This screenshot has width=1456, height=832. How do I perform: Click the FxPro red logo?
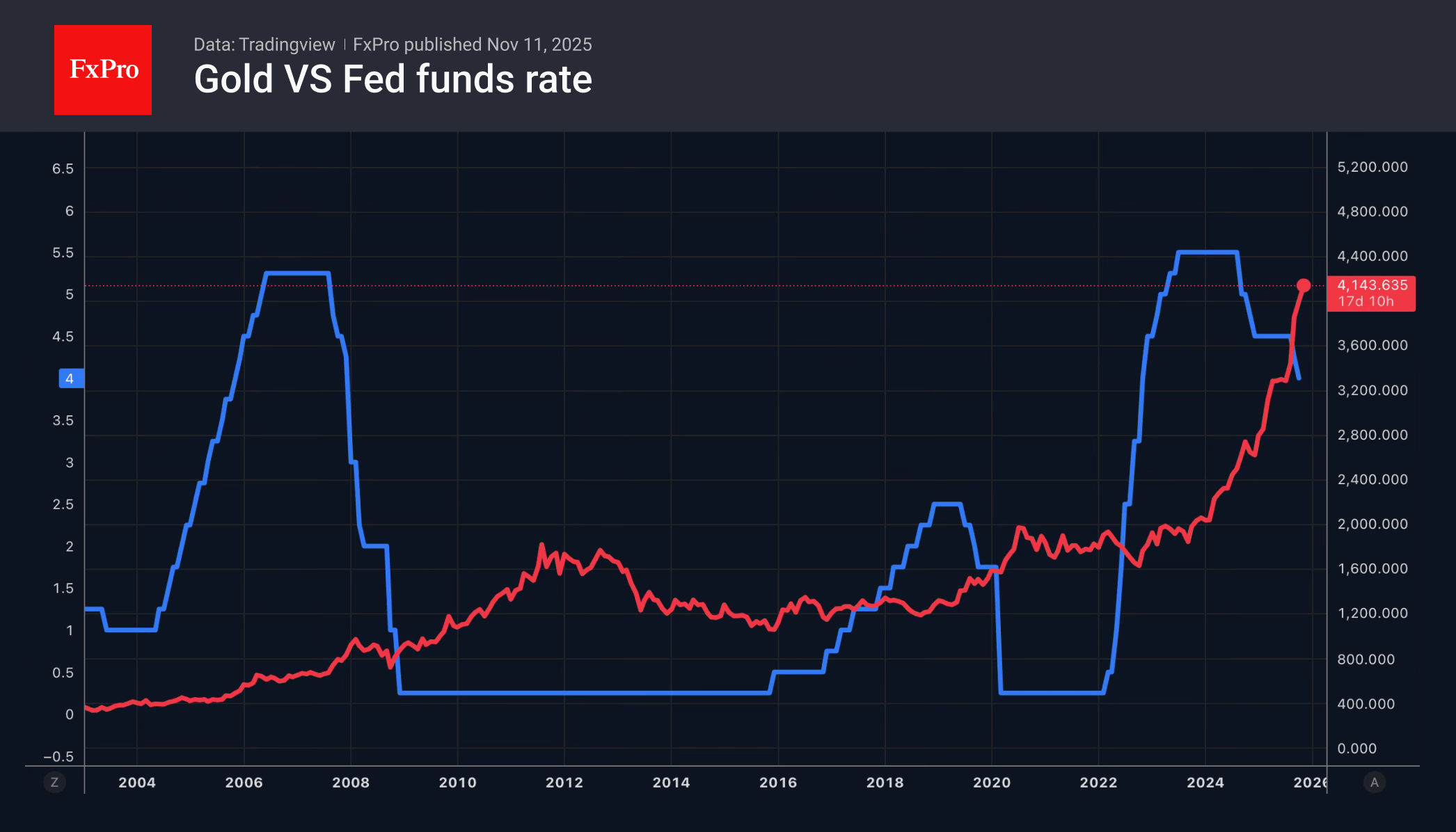click(x=103, y=70)
